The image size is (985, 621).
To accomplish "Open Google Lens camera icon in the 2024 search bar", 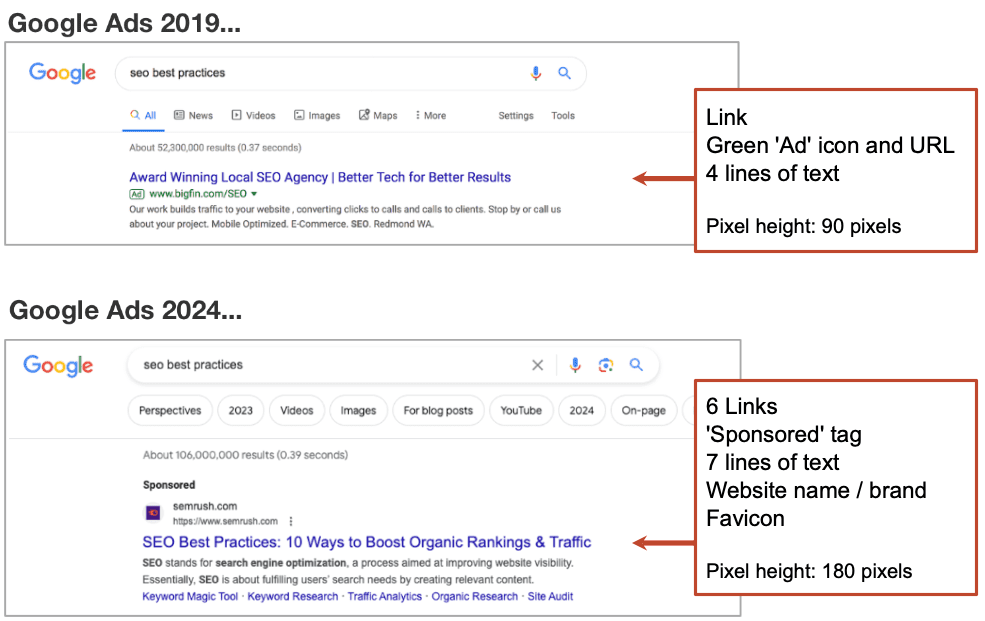I will pyautogui.click(x=606, y=365).
